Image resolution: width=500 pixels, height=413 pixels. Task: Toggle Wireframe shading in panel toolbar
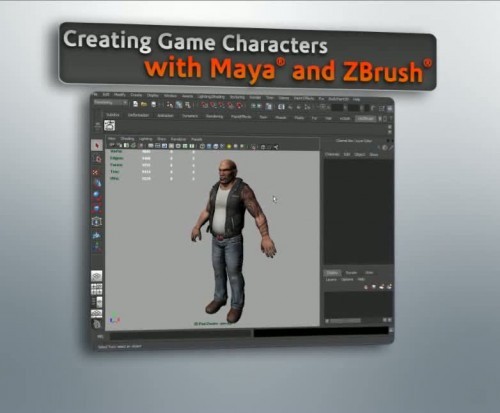pyautogui.click(x=202, y=146)
